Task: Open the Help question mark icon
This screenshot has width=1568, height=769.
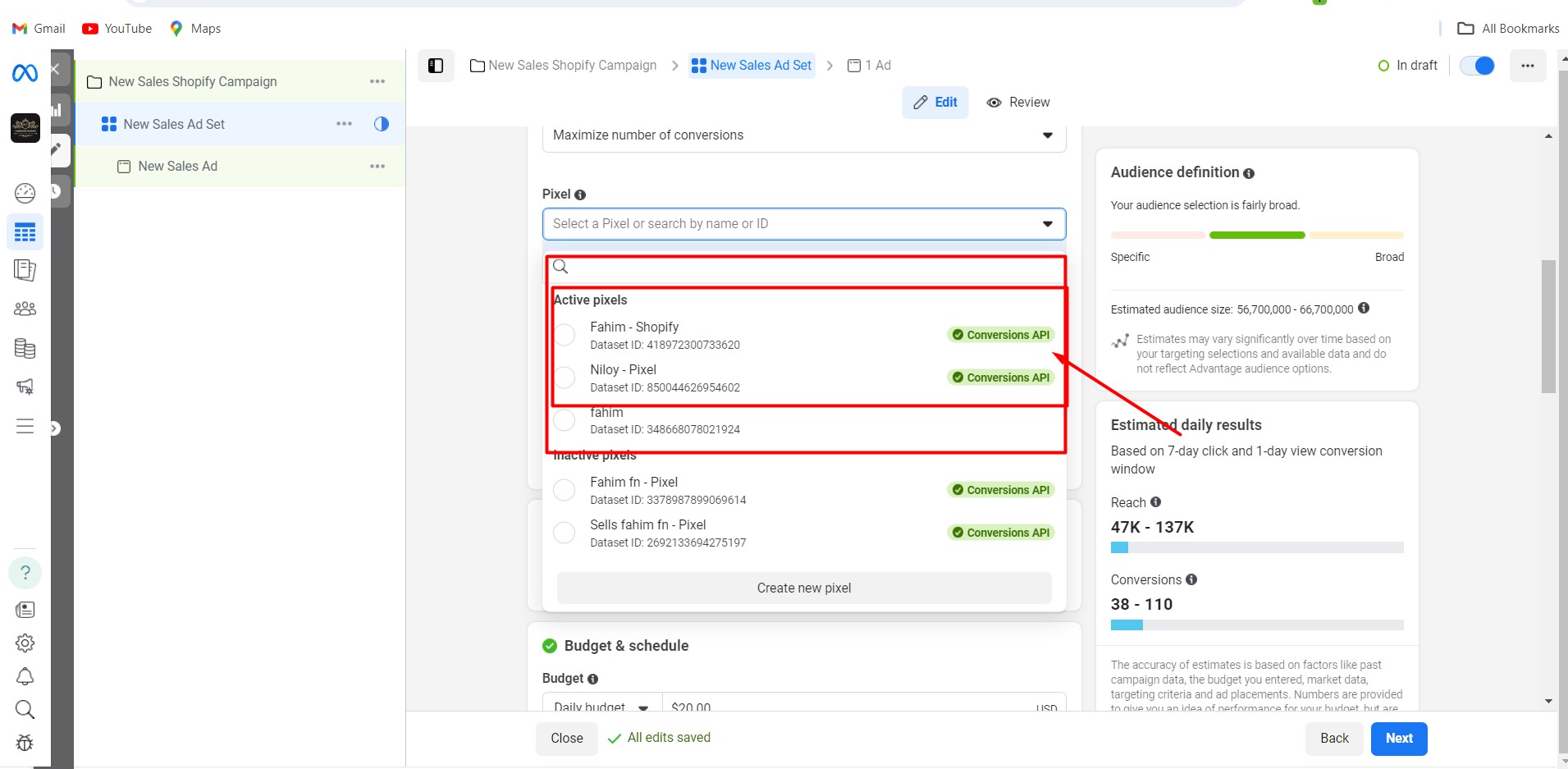Action: pos(25,572)
